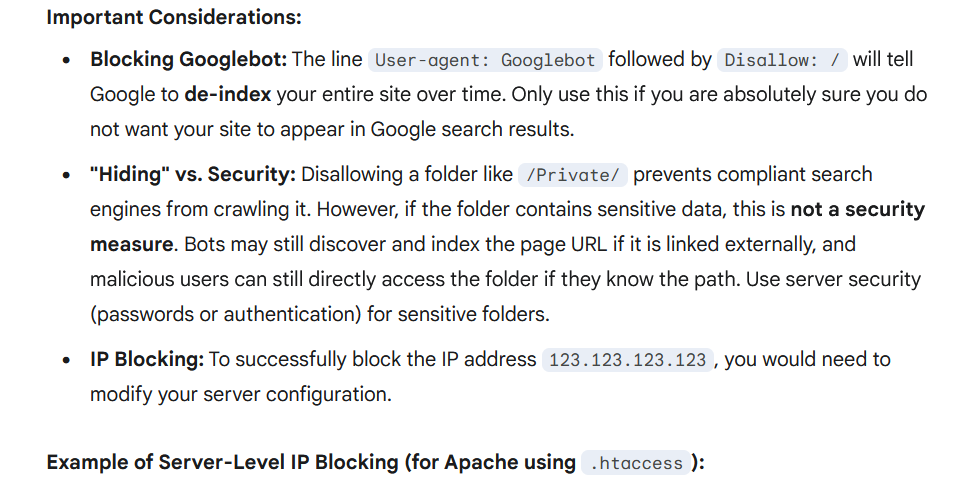Screen dimensions: 968x480
Task: Select the "123.123.123.123" IP address code
Action: (x=628, y=360)
